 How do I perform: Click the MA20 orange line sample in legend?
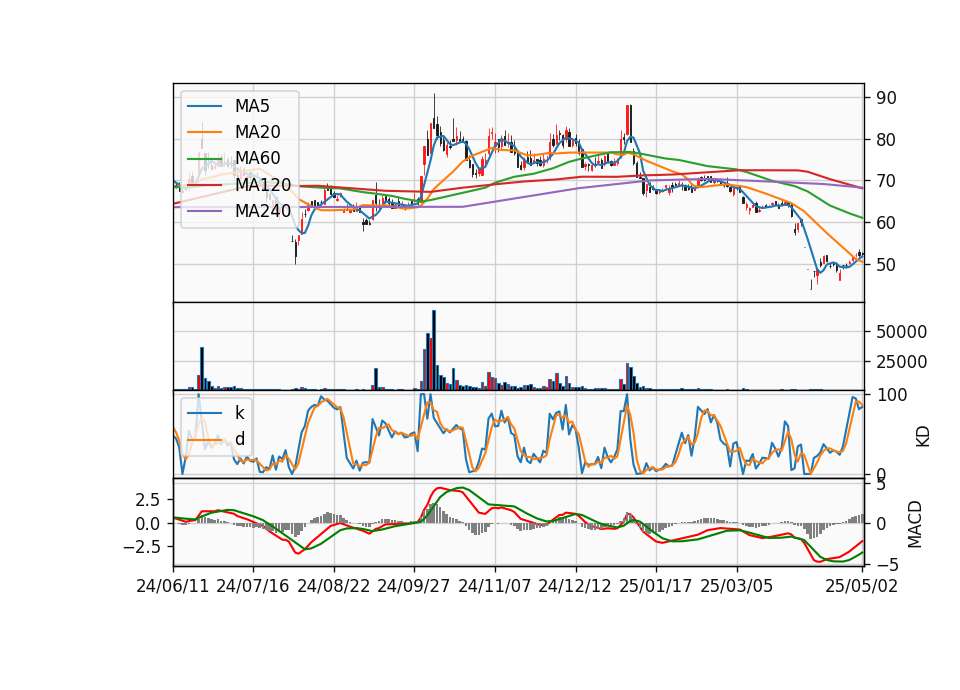204,132
